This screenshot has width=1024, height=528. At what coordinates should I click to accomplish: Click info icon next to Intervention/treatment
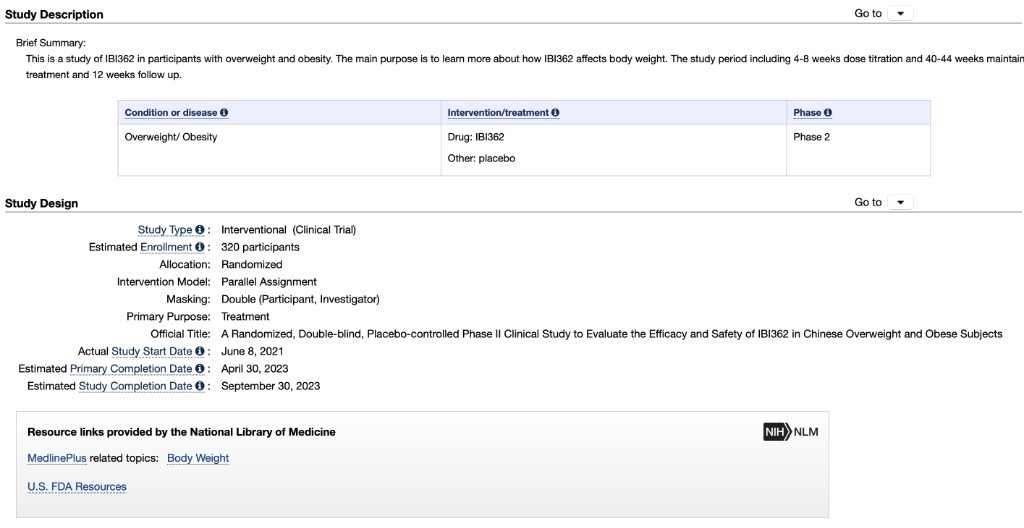(555, 113)
